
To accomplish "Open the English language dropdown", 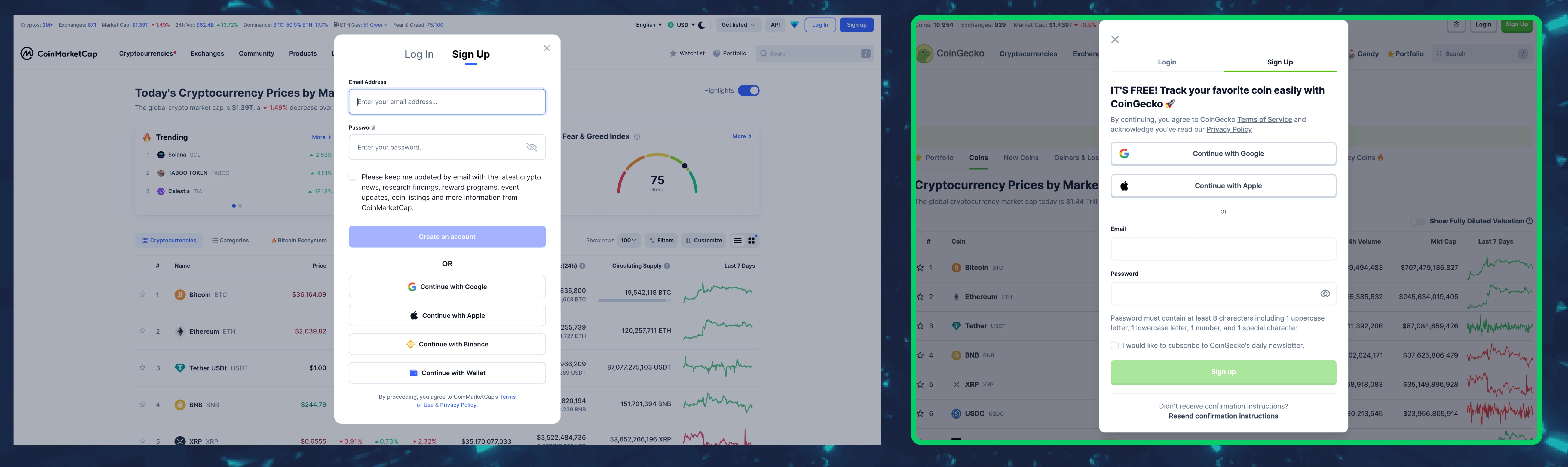I will (x=649, y=25).
